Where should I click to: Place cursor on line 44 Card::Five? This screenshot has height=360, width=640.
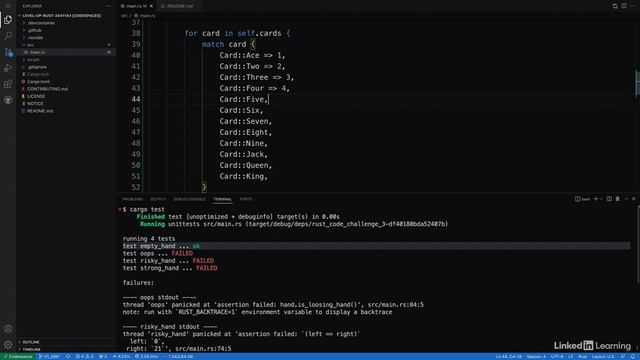[243, 99]
